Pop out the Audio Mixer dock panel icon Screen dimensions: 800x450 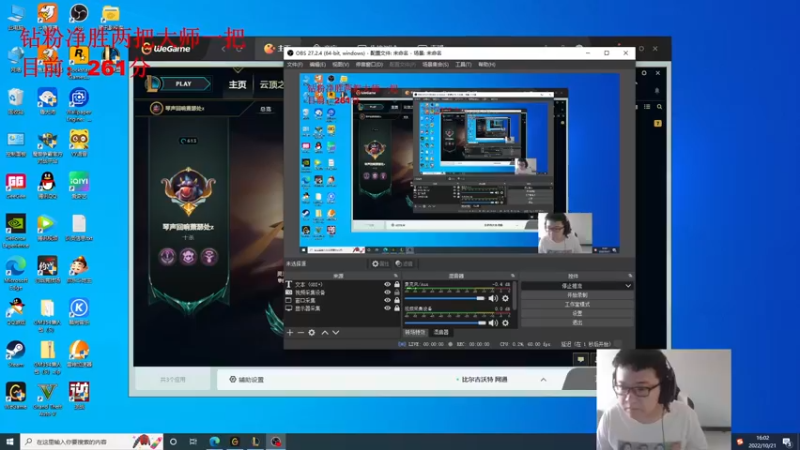[513, 276]
